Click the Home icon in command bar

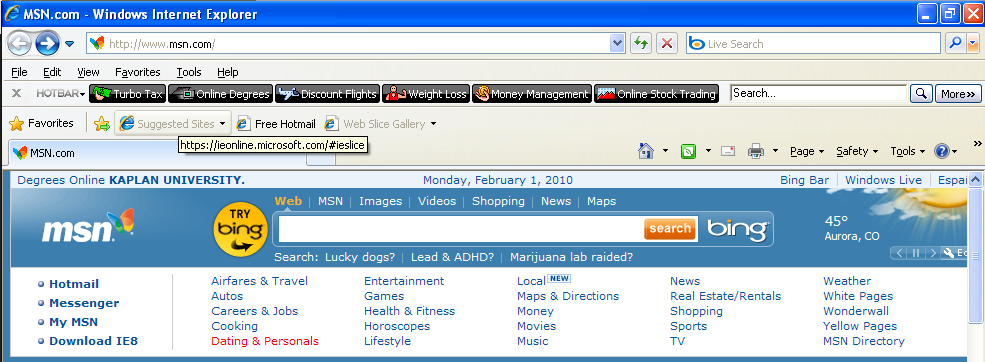pos(645,151)
